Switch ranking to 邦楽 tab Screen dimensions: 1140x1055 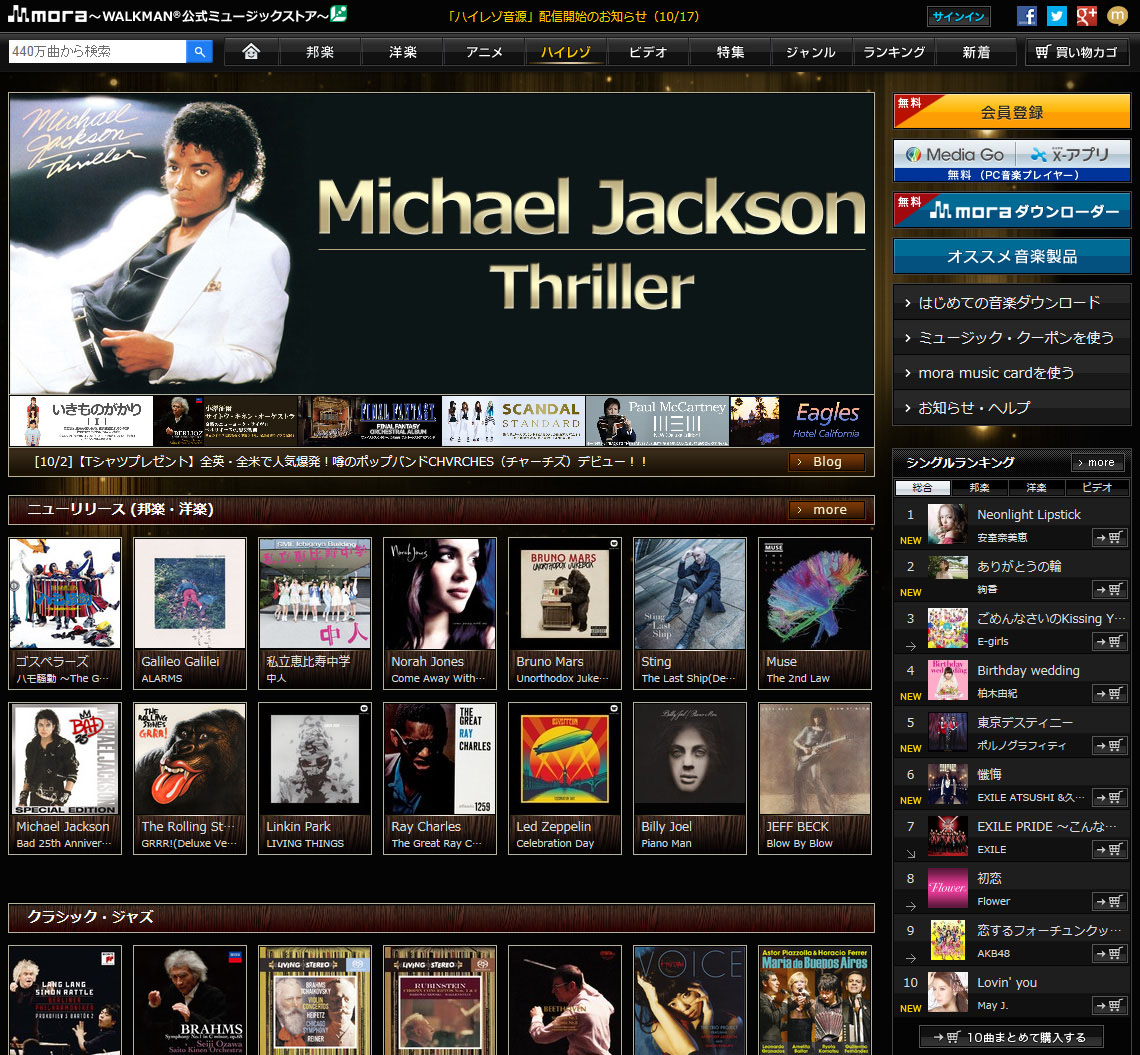pos(979,487)
